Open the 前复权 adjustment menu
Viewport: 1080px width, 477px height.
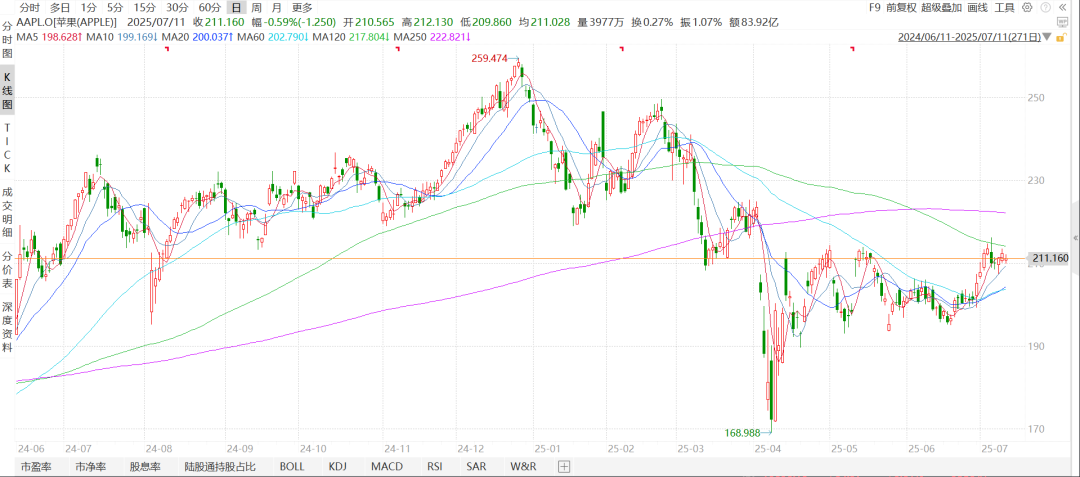(900, 8)
